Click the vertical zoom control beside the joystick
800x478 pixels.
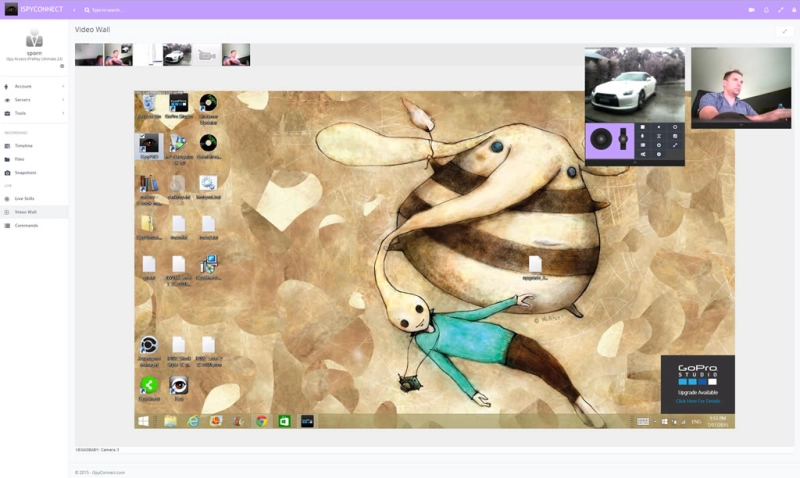(x=623, y=139)
